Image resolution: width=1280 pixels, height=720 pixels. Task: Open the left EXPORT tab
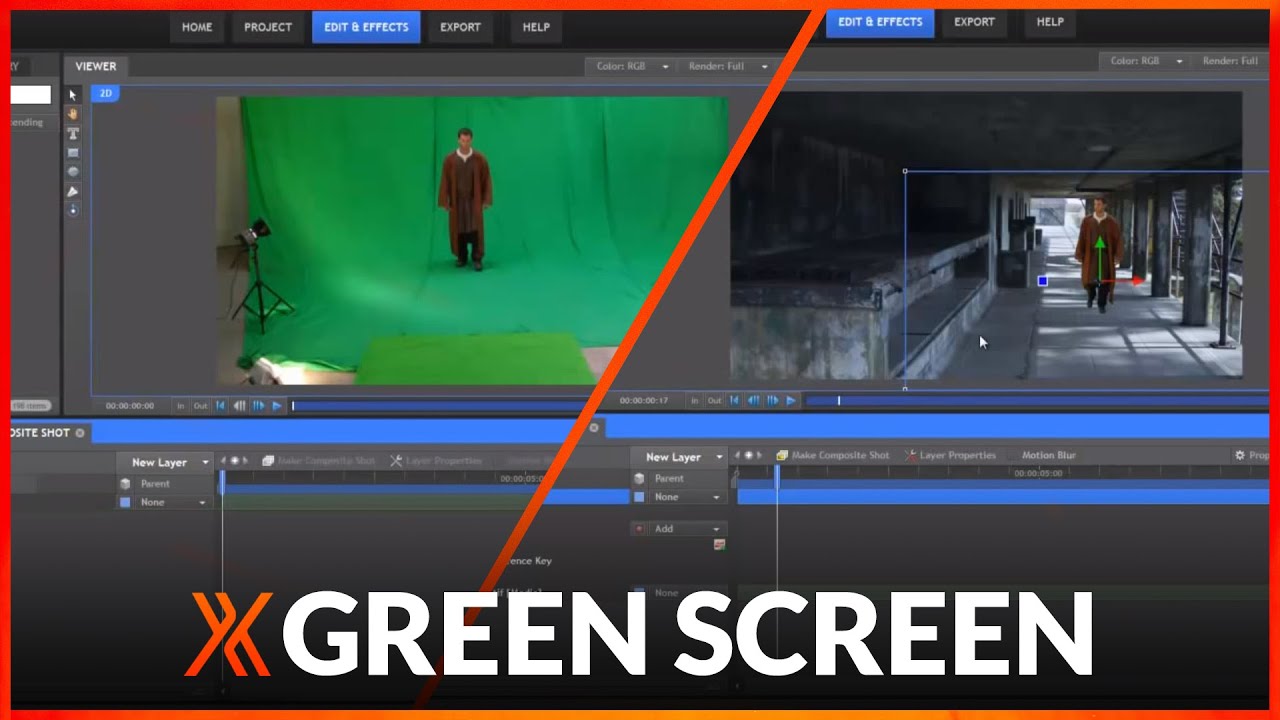click(x=460, y=27)
